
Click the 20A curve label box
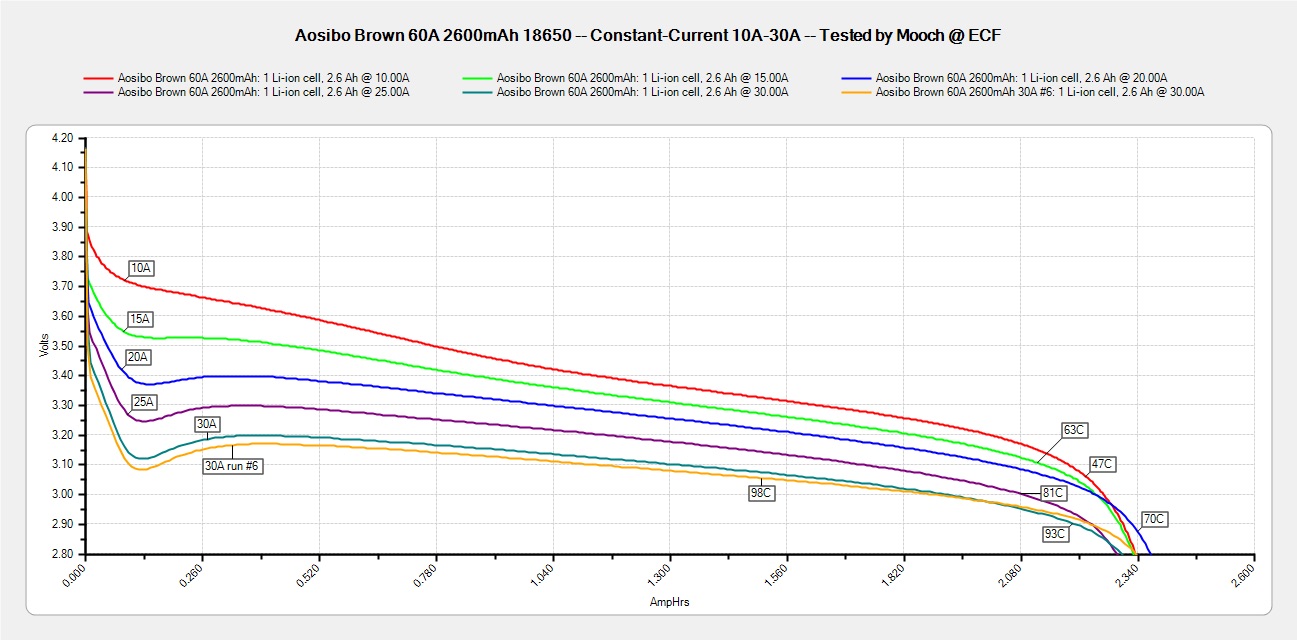coord(140,356)
